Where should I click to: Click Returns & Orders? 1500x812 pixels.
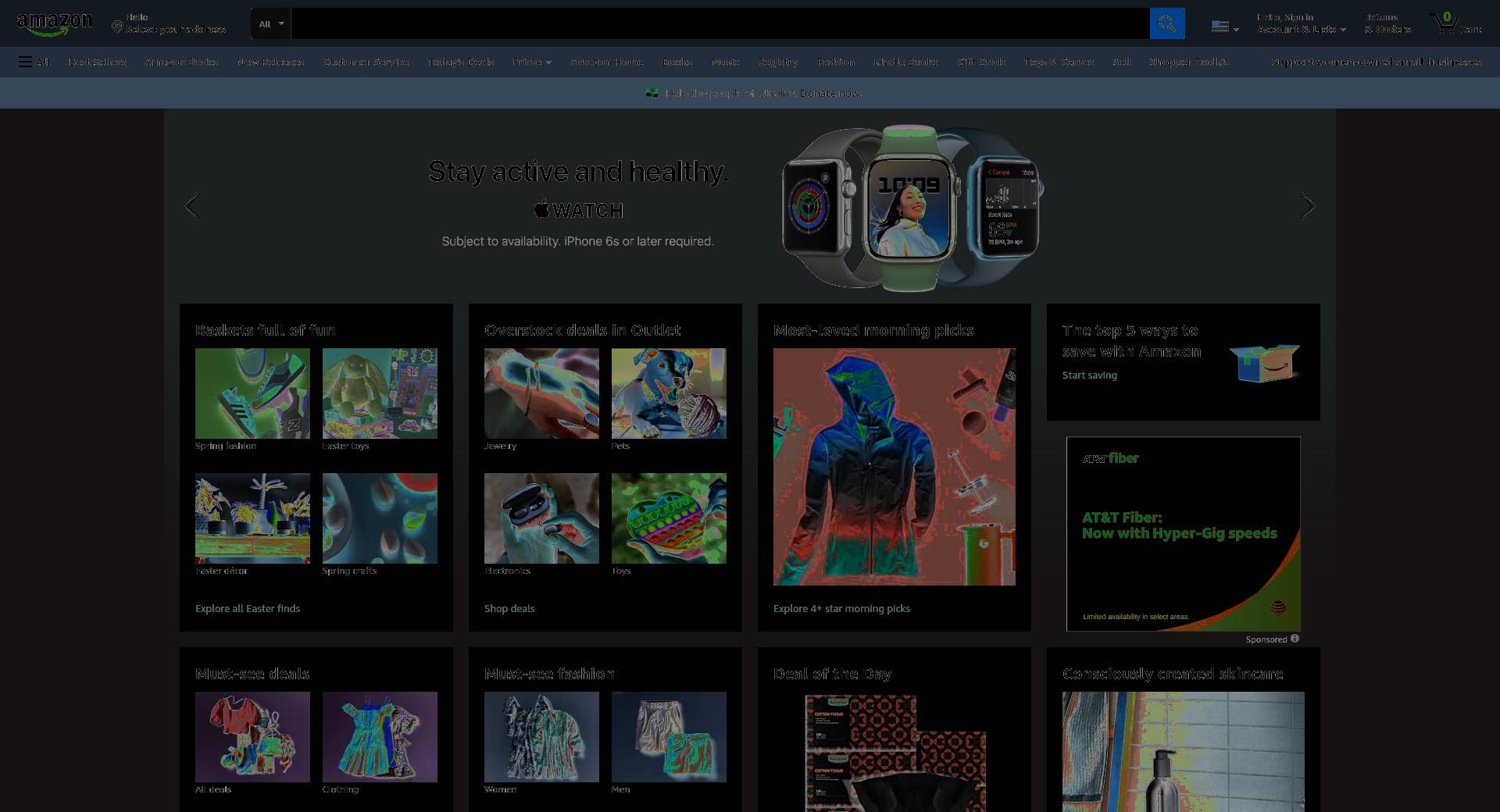[1387, 23]
